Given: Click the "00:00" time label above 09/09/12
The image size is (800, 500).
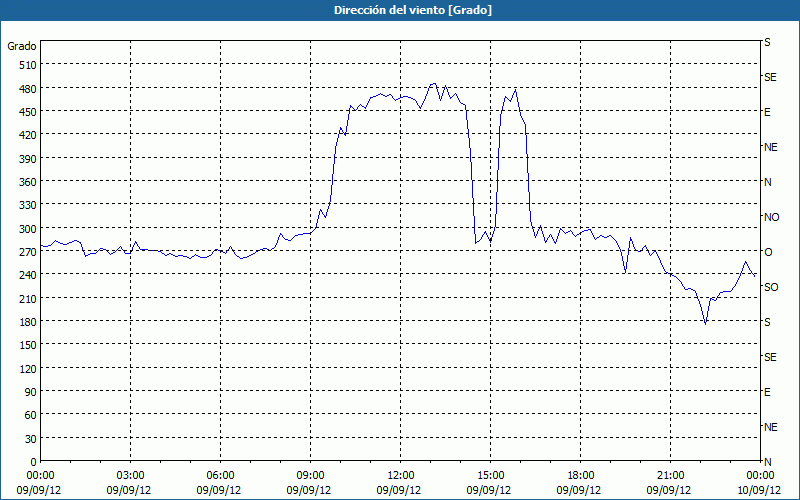Looking at the screenshot, I should coord(40,476).
